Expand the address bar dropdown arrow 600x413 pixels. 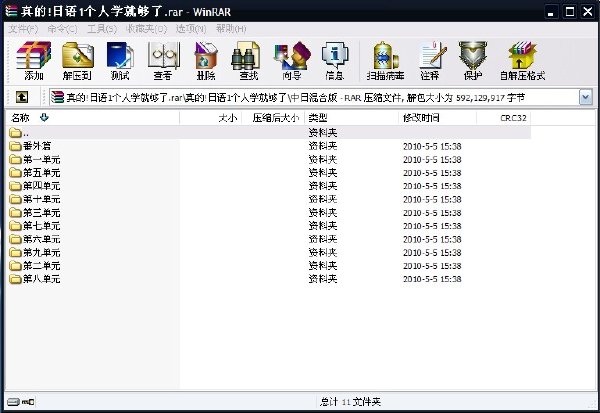click(585, 98)
